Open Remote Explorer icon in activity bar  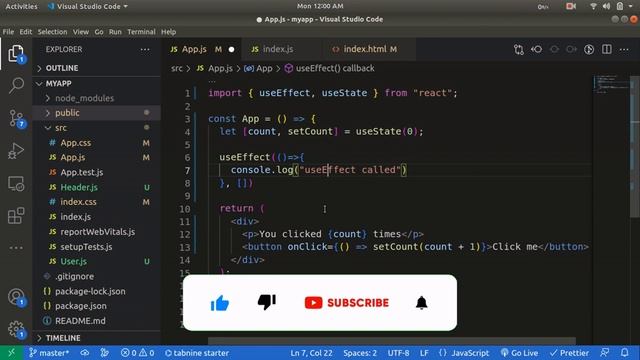pyautogui.click(x=16, y=184)
